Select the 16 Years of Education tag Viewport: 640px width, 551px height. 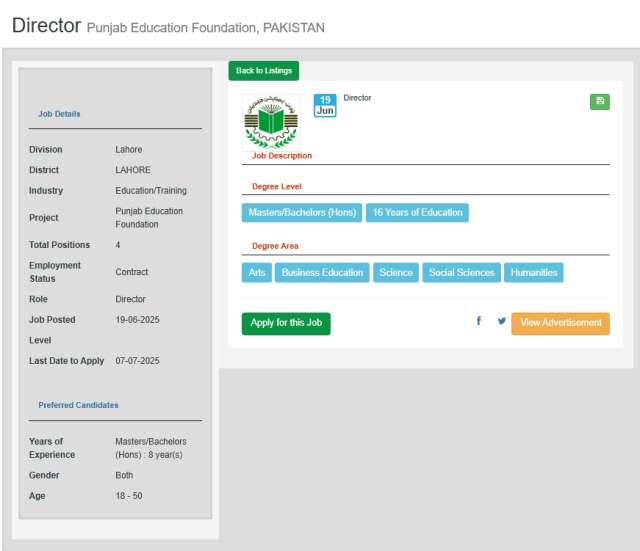[417, 213]
